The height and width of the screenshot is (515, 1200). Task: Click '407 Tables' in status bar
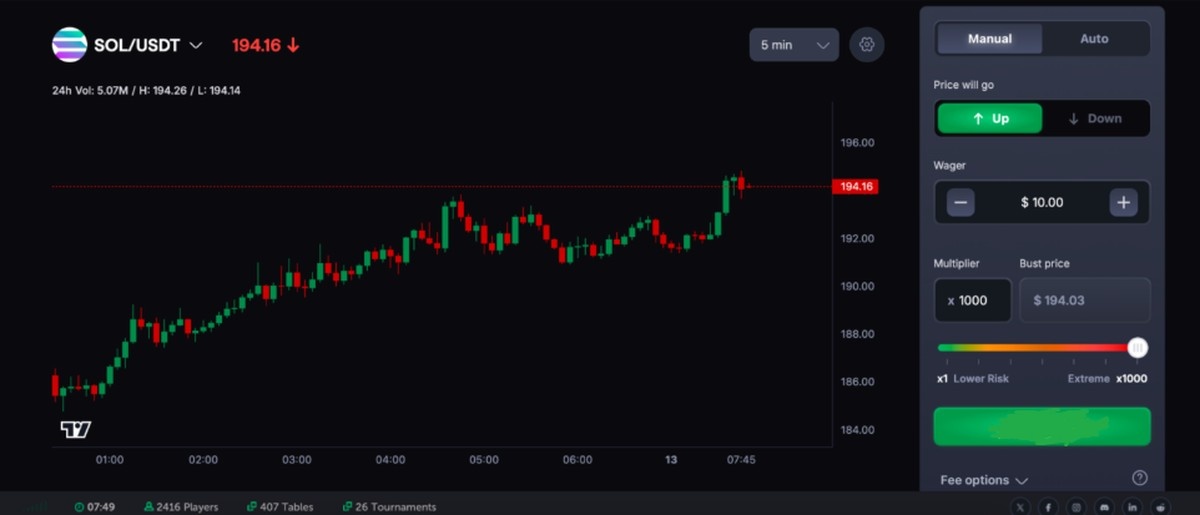(x=285, y=507)
